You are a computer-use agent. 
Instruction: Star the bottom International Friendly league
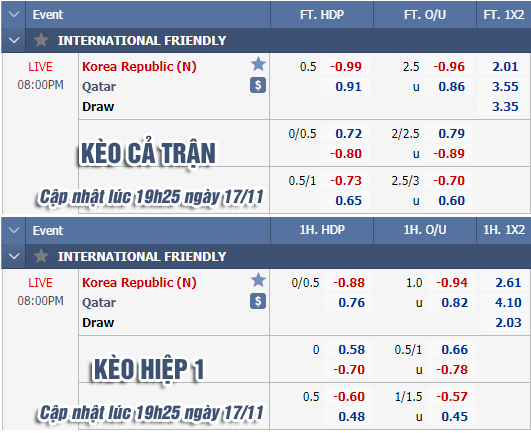tap(41, 256)
